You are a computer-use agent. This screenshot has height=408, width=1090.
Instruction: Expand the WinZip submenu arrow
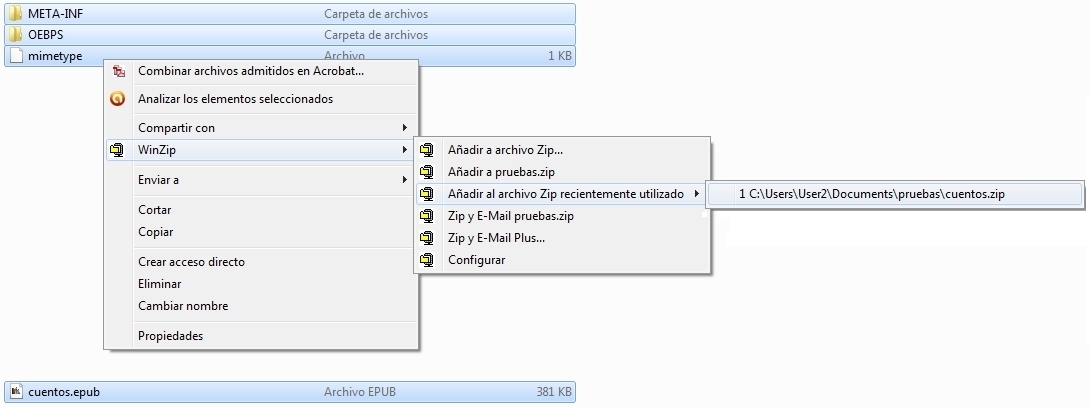pyautogui.click(x=405, y=149)
